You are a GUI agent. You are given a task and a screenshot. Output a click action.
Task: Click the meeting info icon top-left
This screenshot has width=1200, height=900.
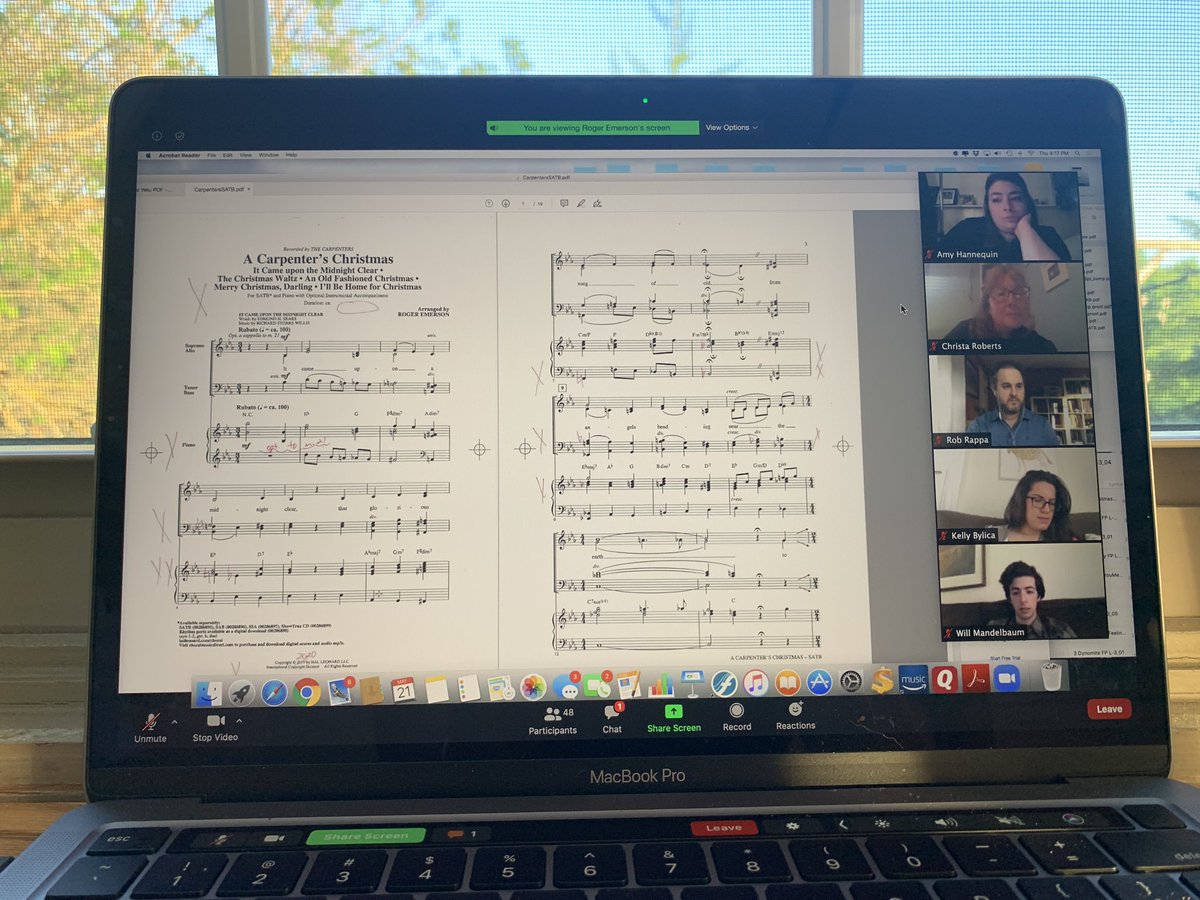(157, 136)
